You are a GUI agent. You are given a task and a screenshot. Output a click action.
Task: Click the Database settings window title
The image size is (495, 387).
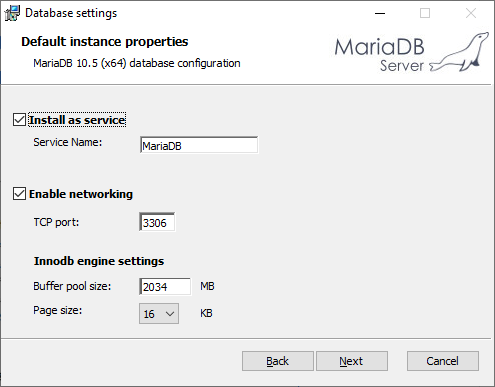[71, 13]
